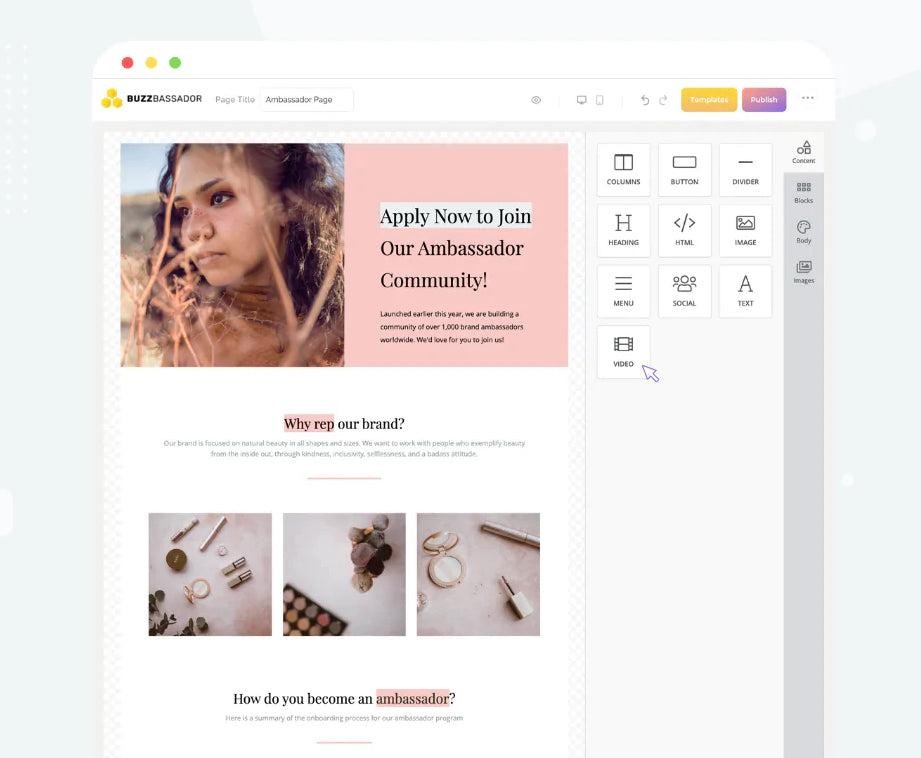Toggle page preview with eye icon

tap(536, 100)
